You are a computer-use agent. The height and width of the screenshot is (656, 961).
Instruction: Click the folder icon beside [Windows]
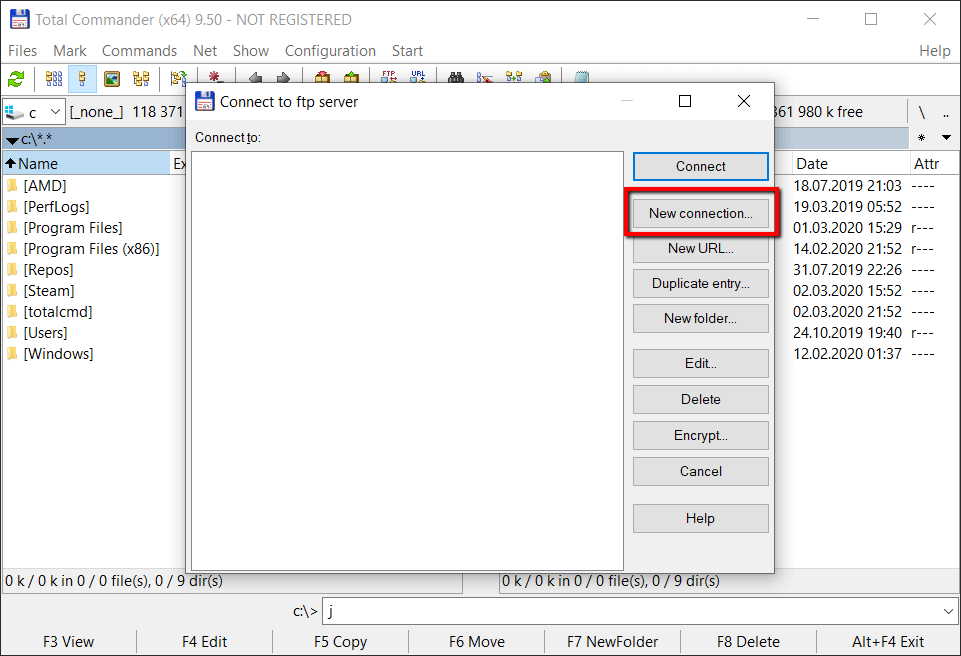[x=12, y=354]
